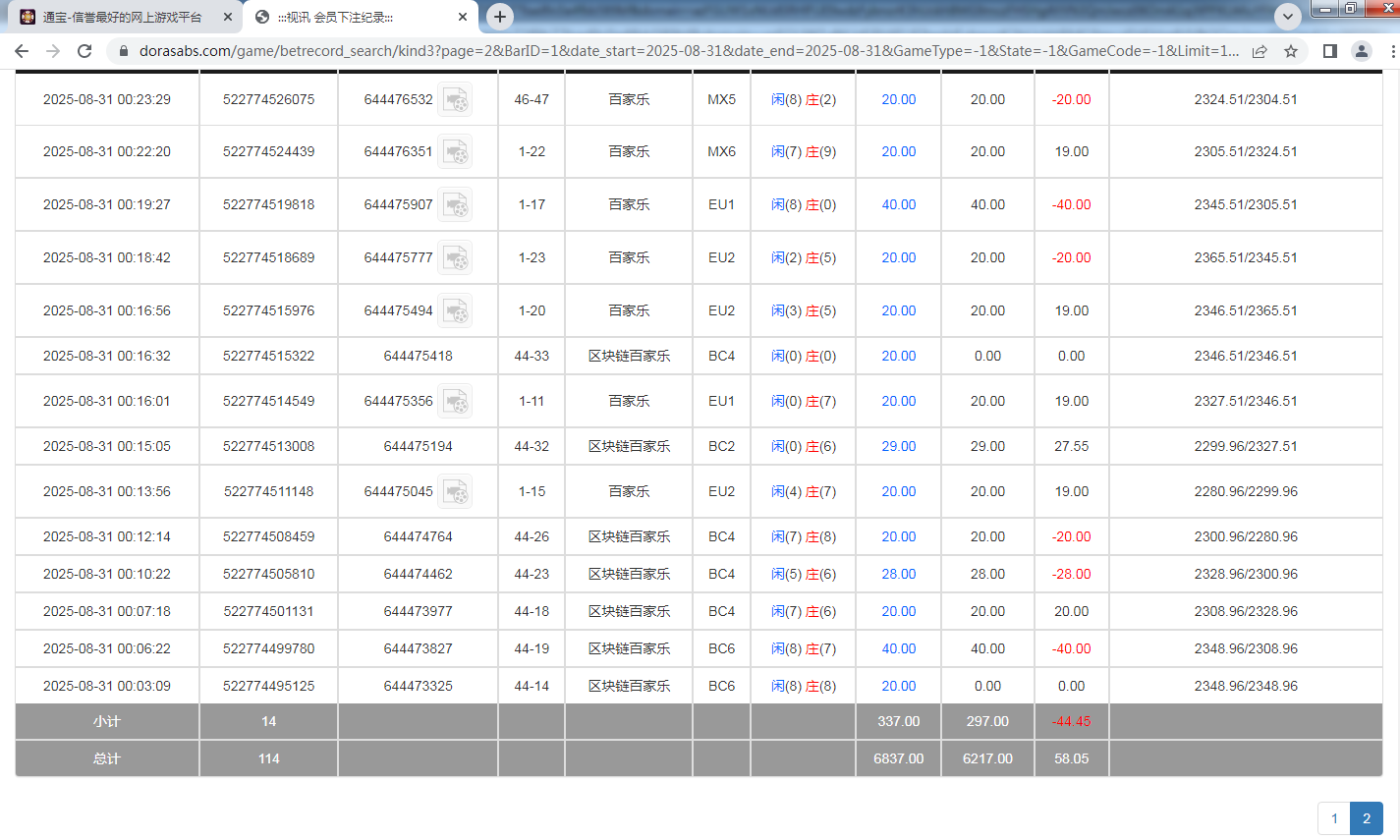Image resolution: width=1400 pixels, height=840 pixels.
Task: Click the blue 40.00 bet amount link
Action: [x=897, y=203]
